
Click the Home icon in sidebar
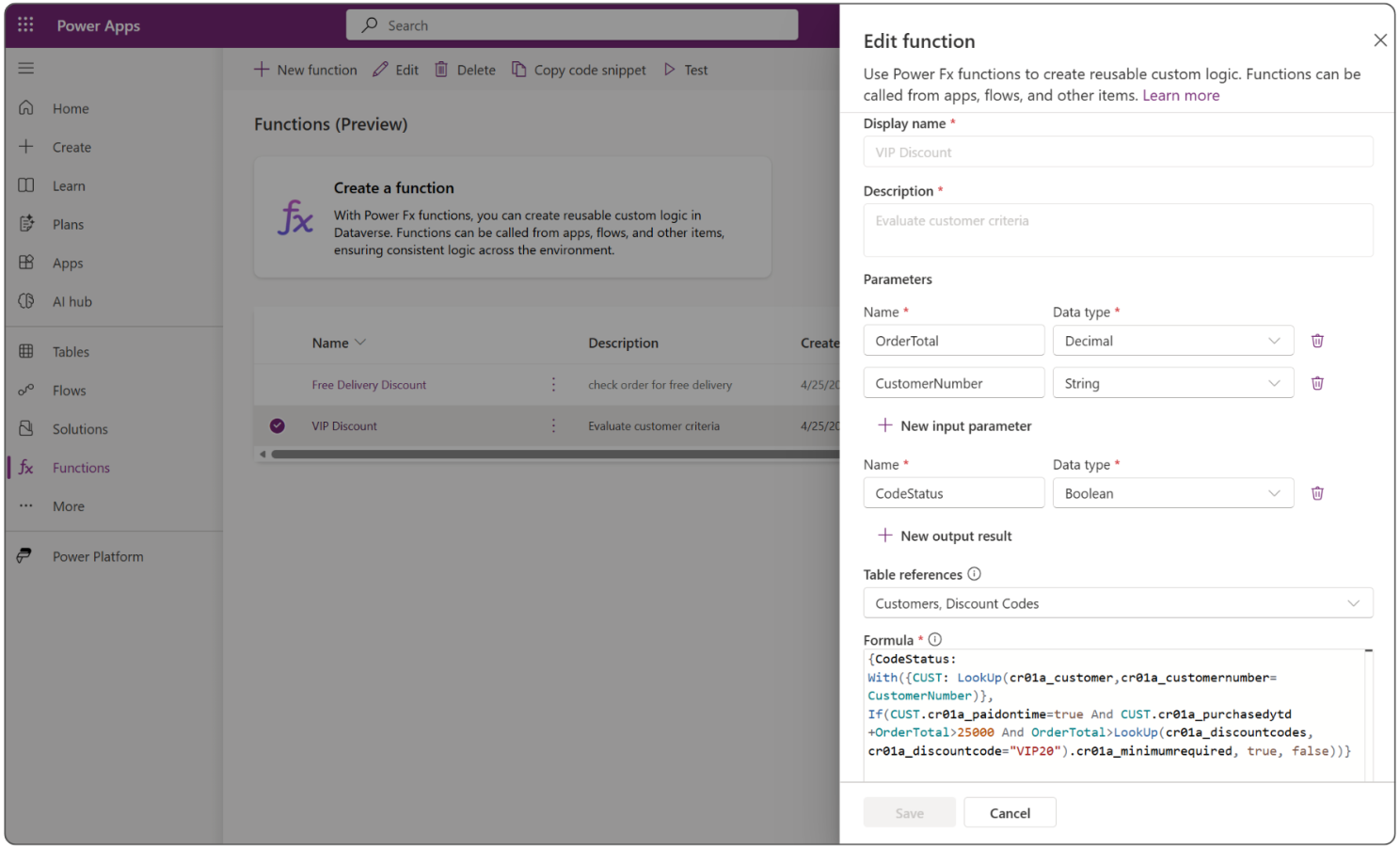26,107
